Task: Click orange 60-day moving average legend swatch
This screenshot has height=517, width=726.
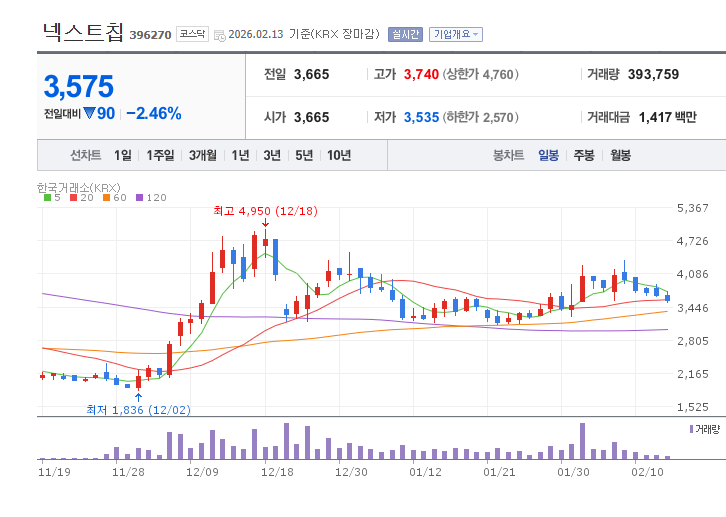Action: 106,198
